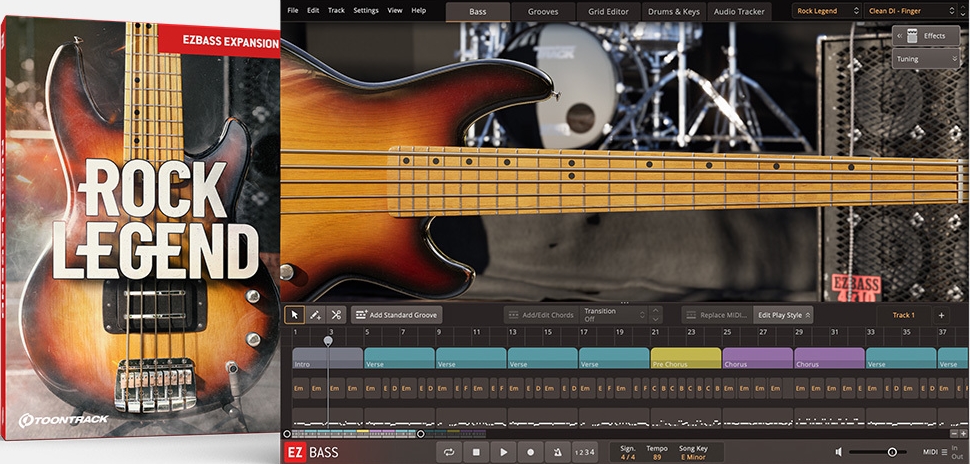Switch to the Drums & Keys tab
The image size is (970, 464).
point(674,12)
